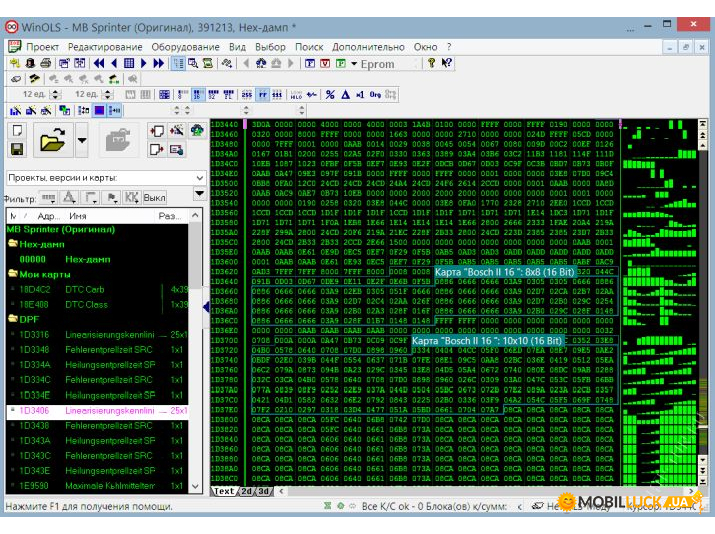Switch to the 3d view tab

pyautogui.click(x=263, y=491)
